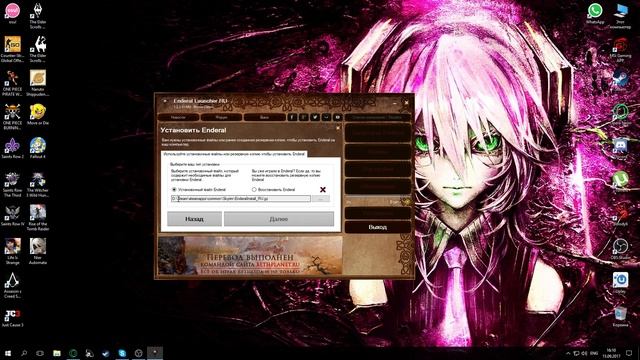Select Установочный файл Enderal radio button

[174, 189]
